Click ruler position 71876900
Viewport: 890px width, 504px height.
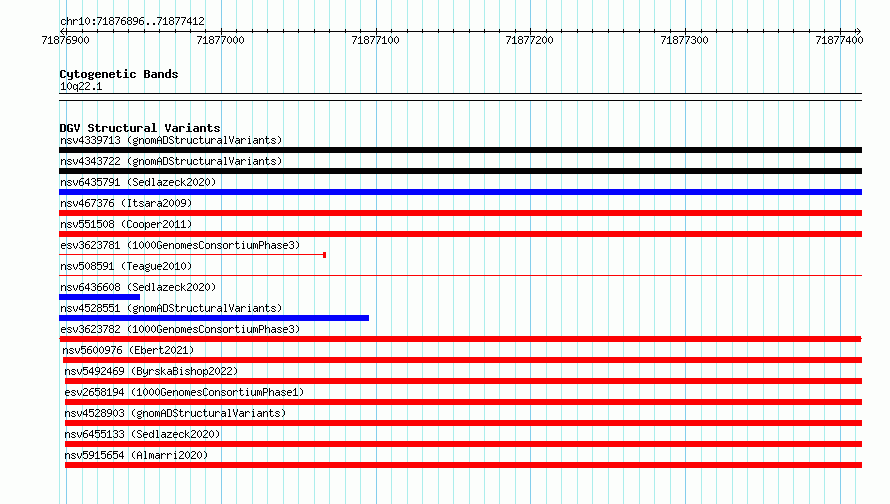click(x=65, y=40)
